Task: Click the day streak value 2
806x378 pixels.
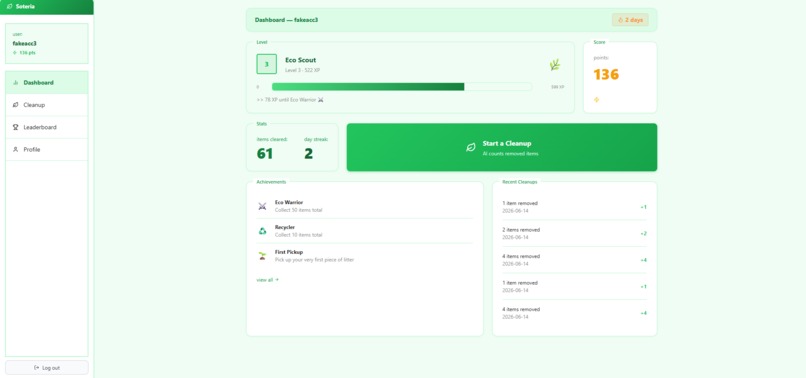Action: pyautogui.click(x=308, y=154)
